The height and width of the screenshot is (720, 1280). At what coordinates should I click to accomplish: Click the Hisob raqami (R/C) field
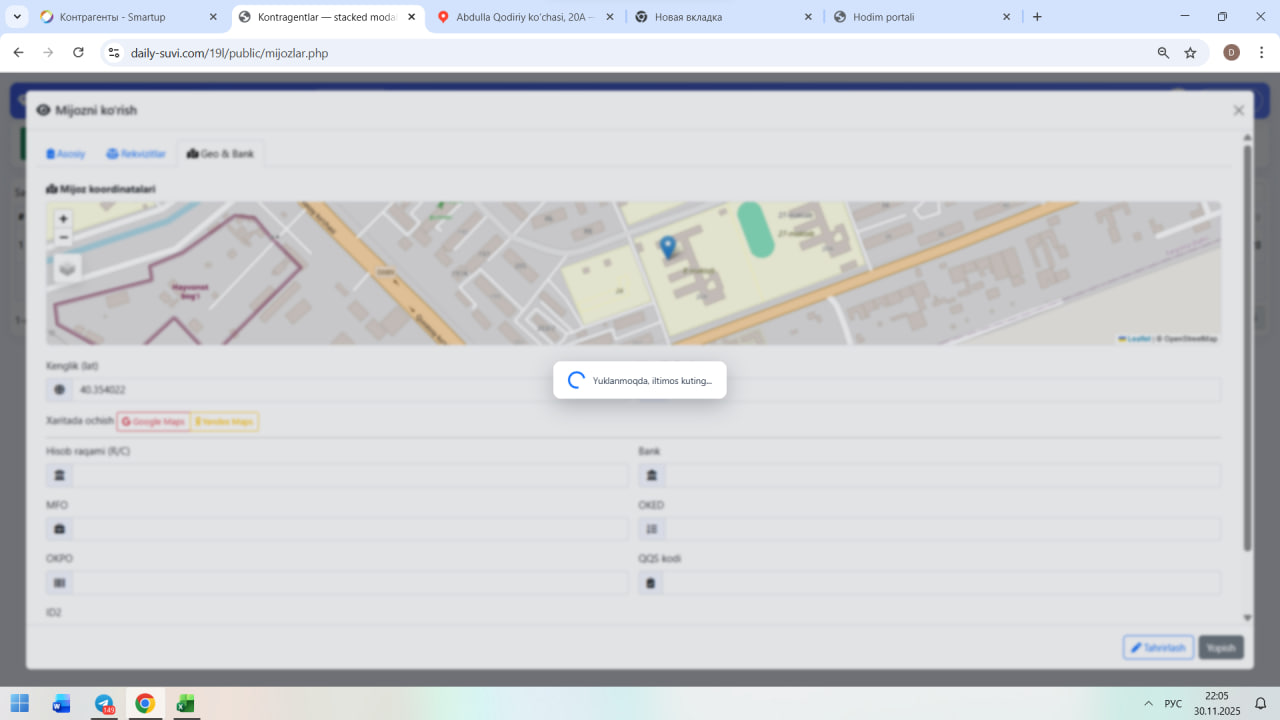[x=350, y=475]
